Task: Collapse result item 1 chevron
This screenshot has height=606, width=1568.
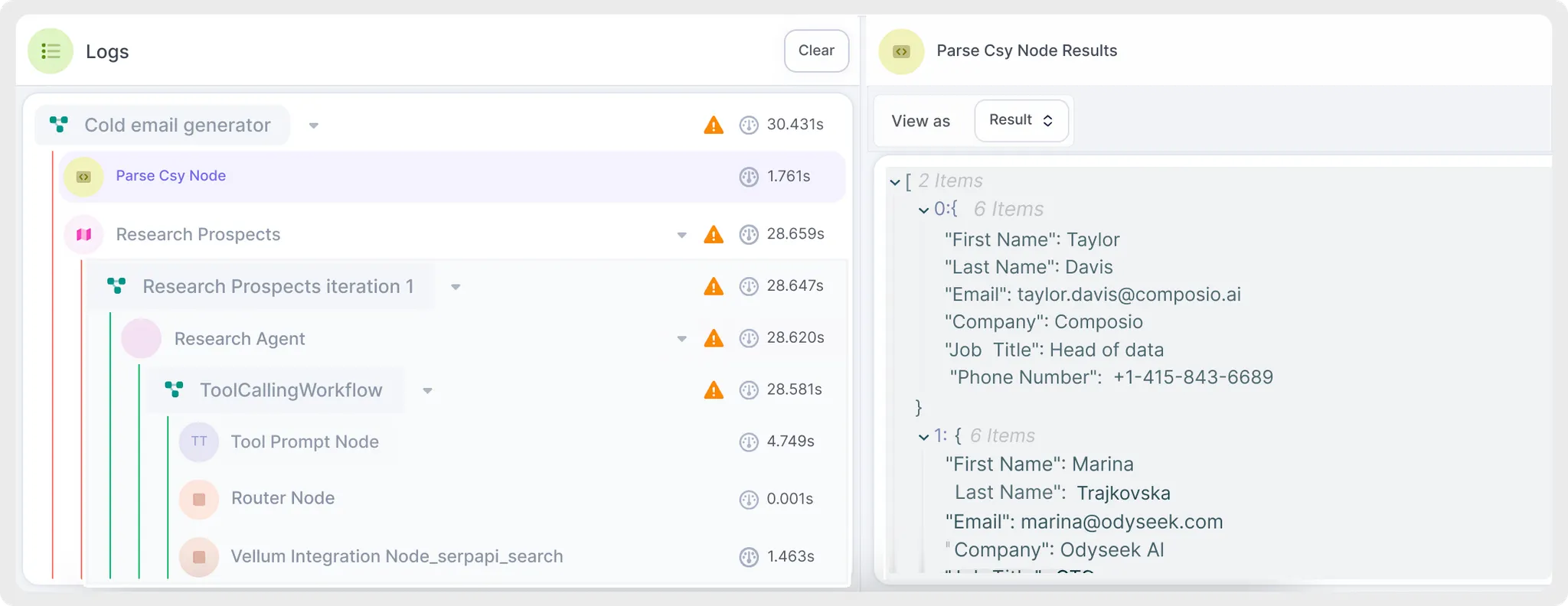Action: click(x=923, y=437)
